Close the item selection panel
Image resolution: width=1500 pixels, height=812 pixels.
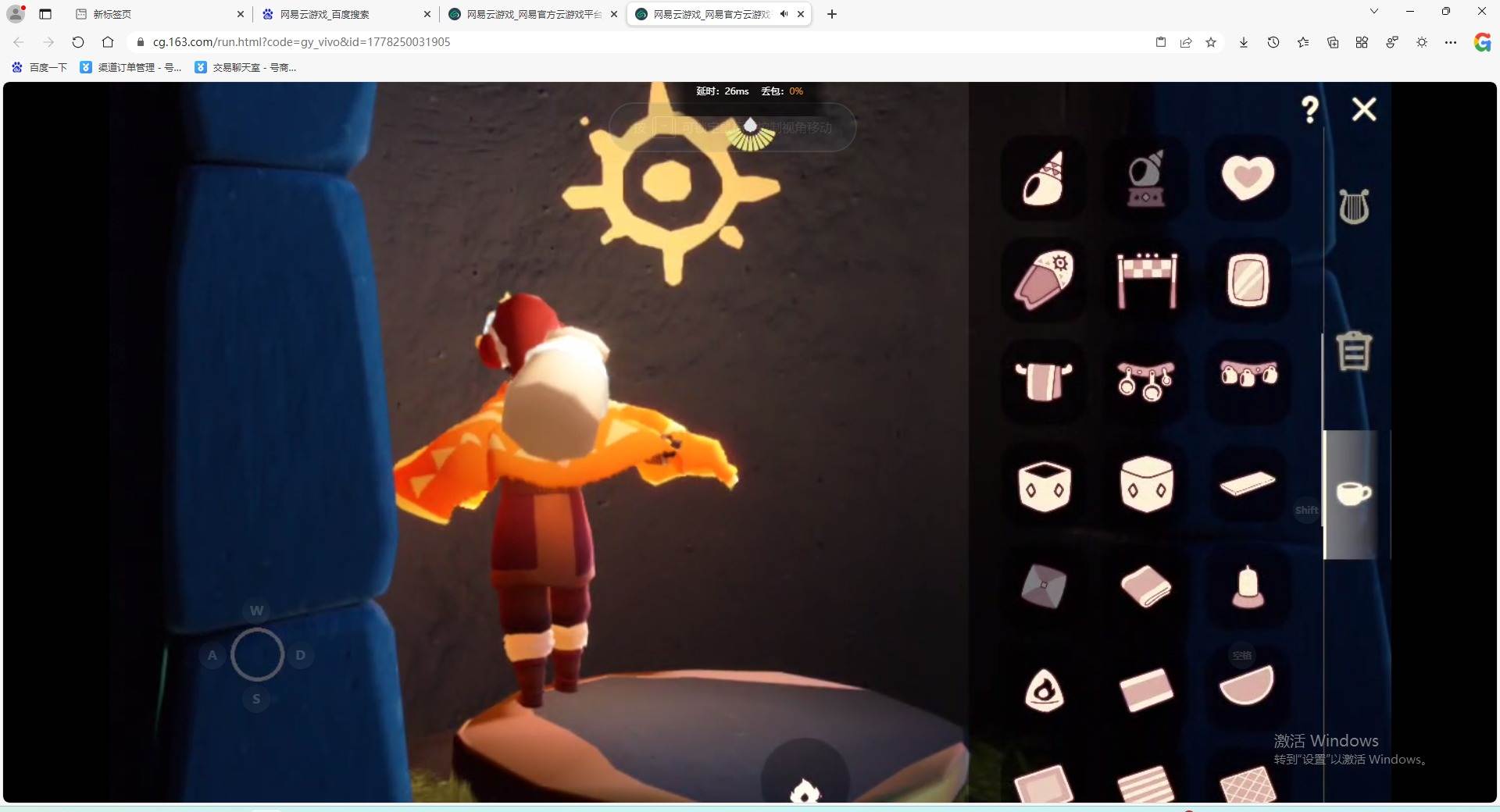[x=1364, y=109]
